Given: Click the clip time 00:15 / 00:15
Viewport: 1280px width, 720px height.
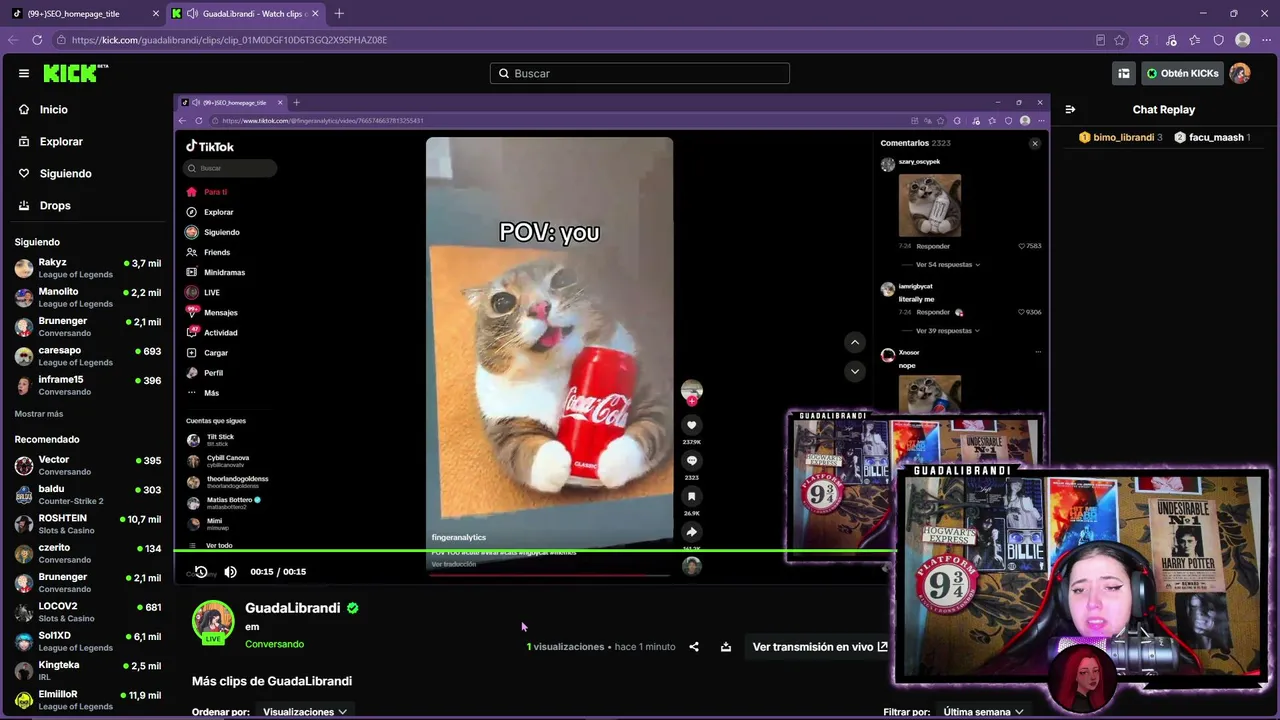Looking at the screenshot, I should 278,572.
